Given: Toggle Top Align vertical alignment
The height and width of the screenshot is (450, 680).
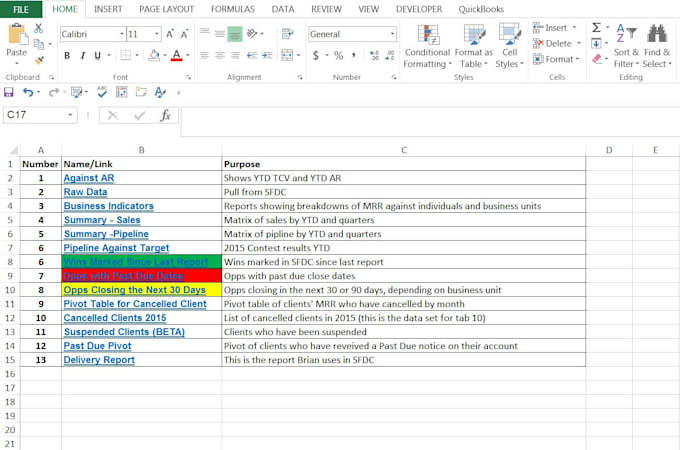Looking at the screenshot, I should (x=205, y=32).
